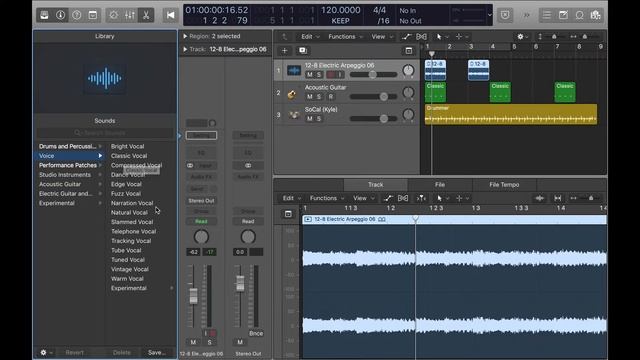Select Studio Instruments category in Library
Screen dimensions: 640x360
click(x=70, y=175)
